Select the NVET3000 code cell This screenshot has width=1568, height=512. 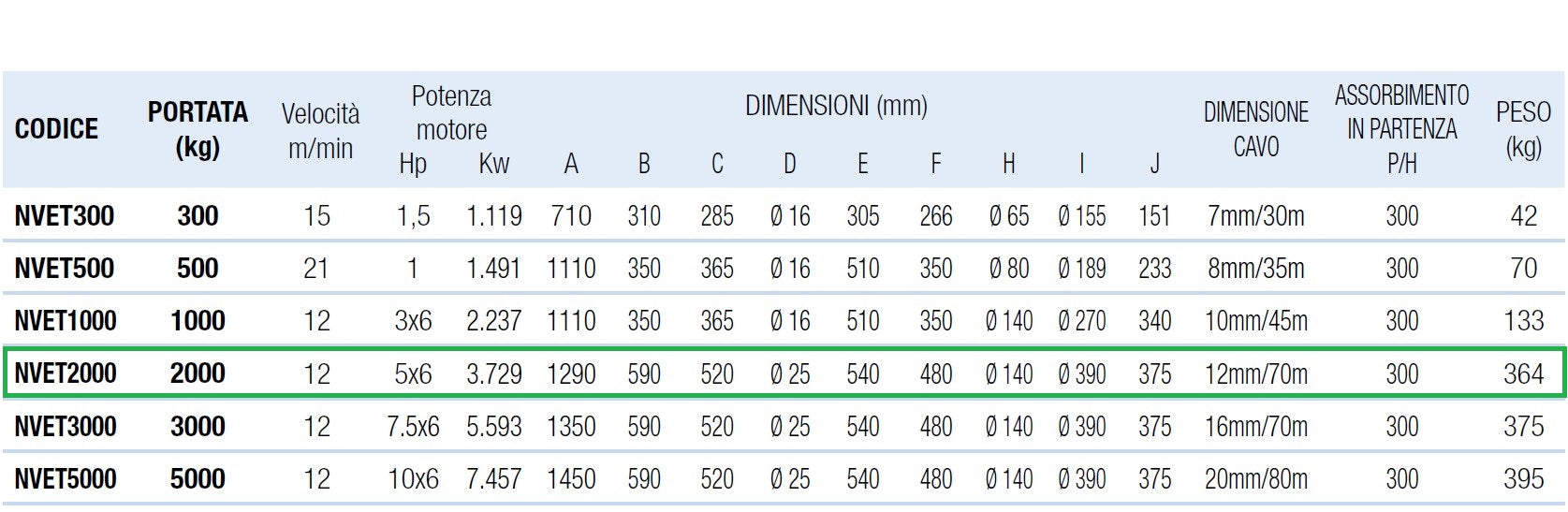[66, 427]
